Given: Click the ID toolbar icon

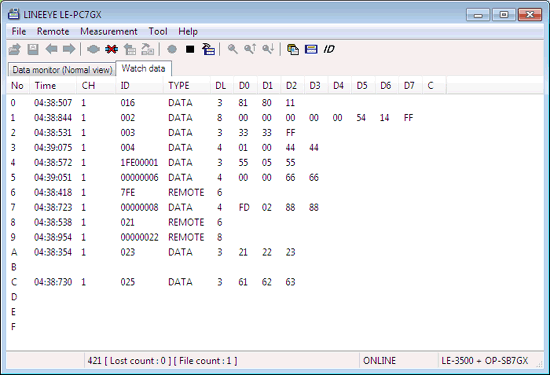Looking at the screenshot, I should click(x=329, y=49).
